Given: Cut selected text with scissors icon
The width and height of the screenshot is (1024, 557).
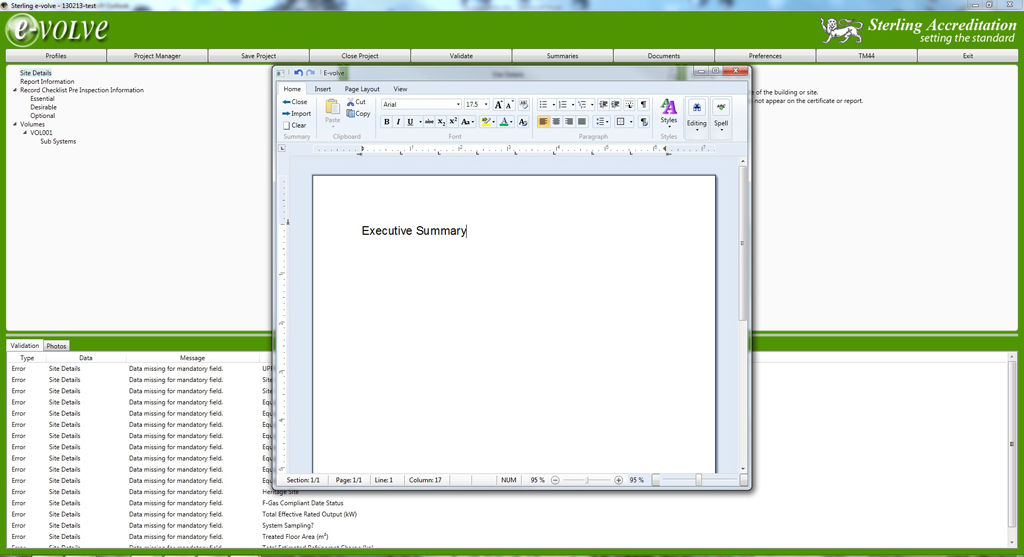Looking at the screenshot, I should tap(356, 102).
